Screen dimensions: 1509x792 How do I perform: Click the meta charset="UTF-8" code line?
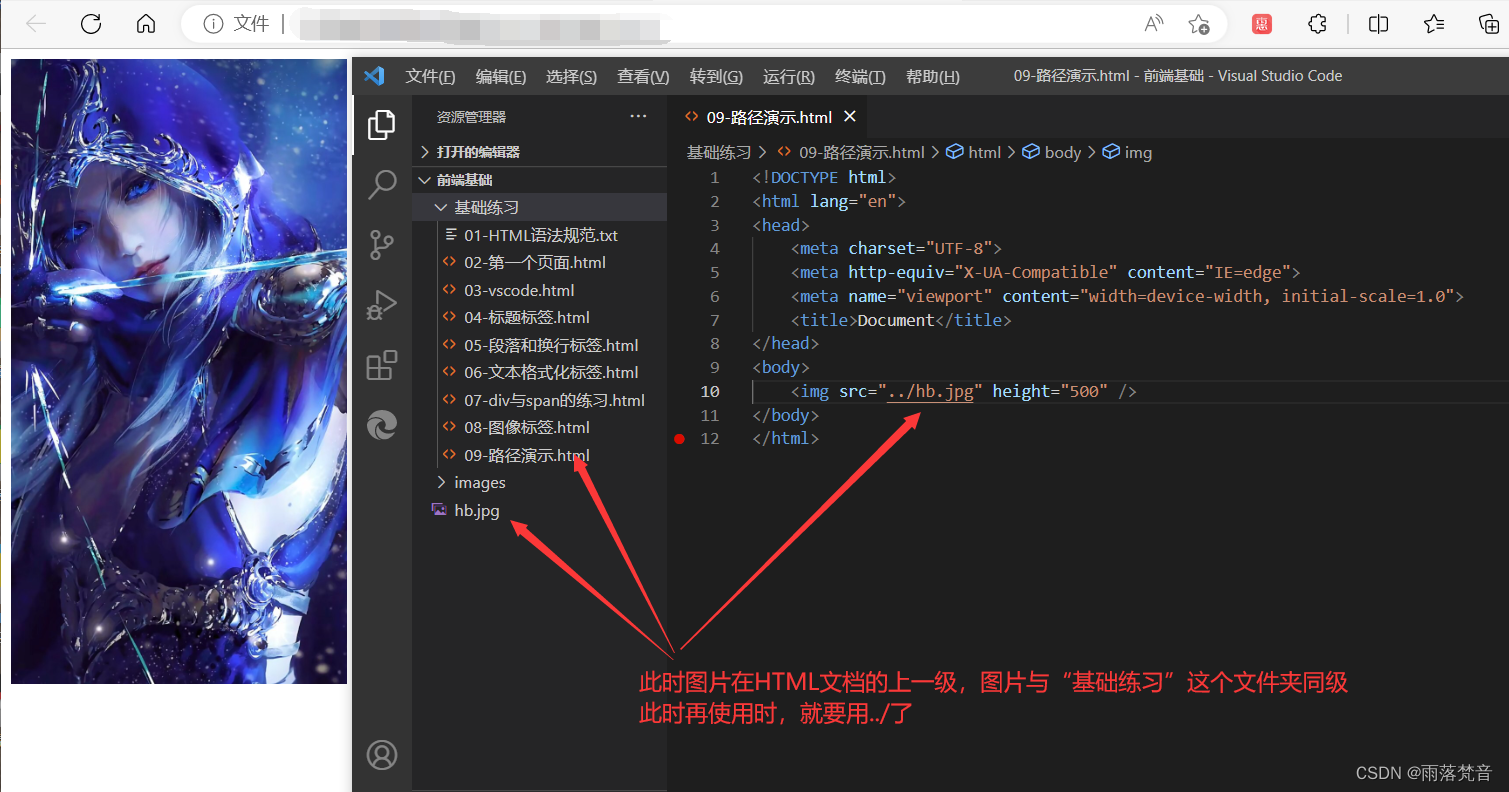coord(896,249)
